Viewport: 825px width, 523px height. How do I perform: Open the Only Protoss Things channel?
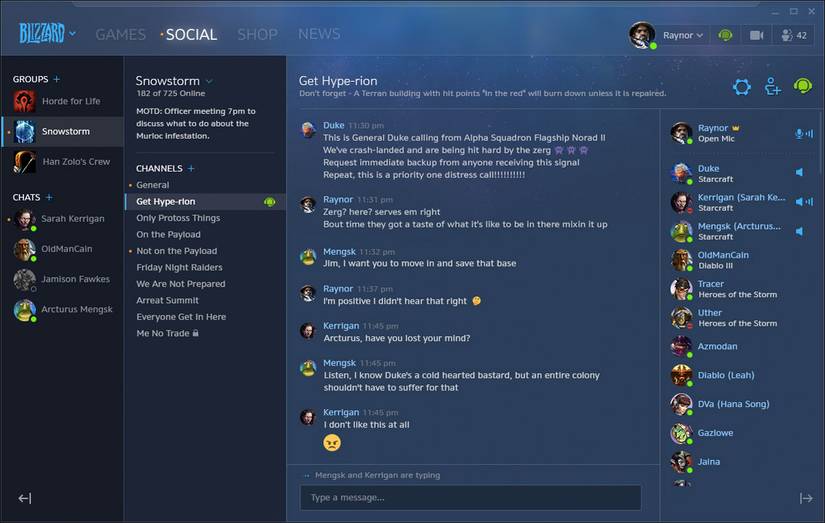178,218
